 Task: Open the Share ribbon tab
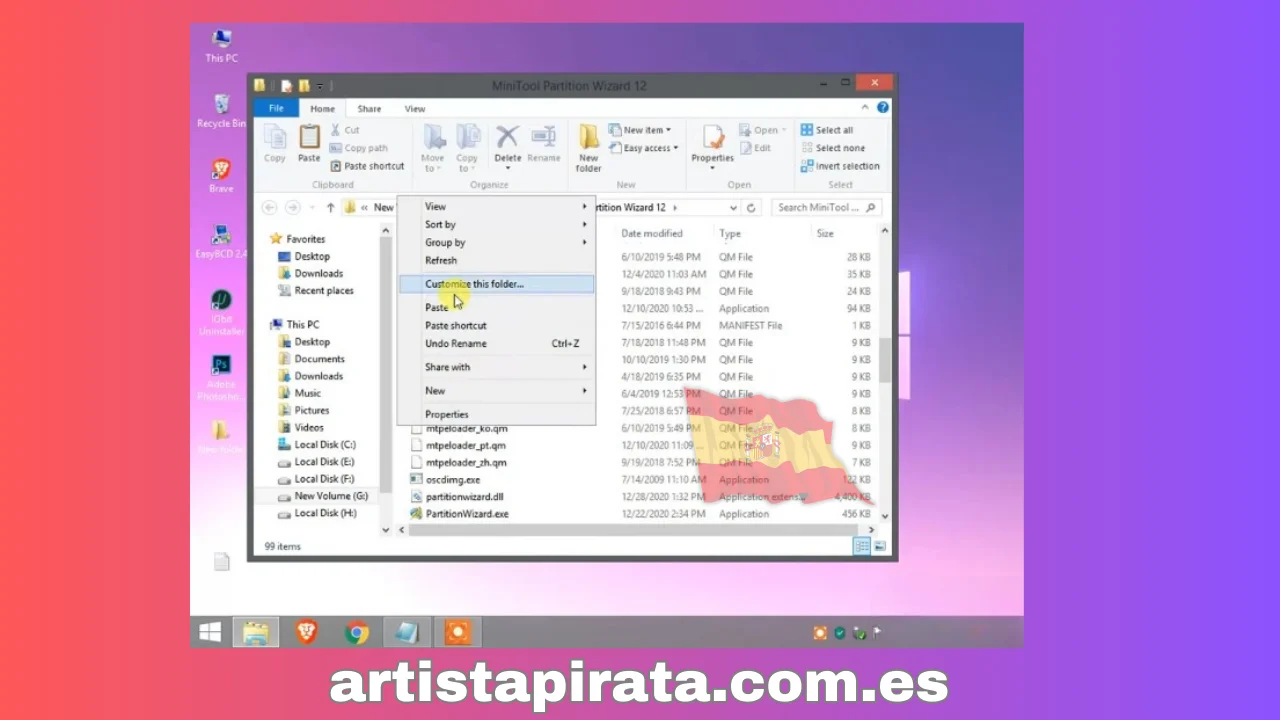[x=369, y=109]
